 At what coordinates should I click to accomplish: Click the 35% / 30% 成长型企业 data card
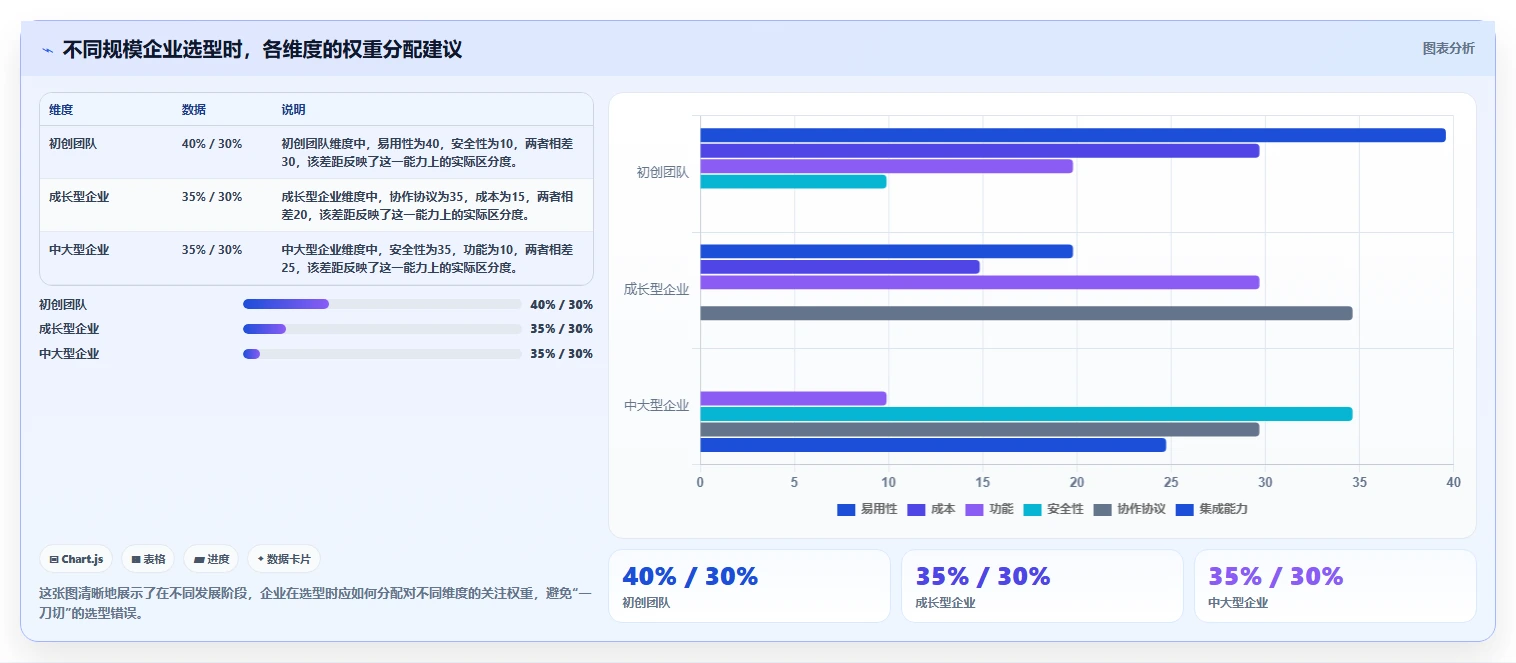[1042, 586]
